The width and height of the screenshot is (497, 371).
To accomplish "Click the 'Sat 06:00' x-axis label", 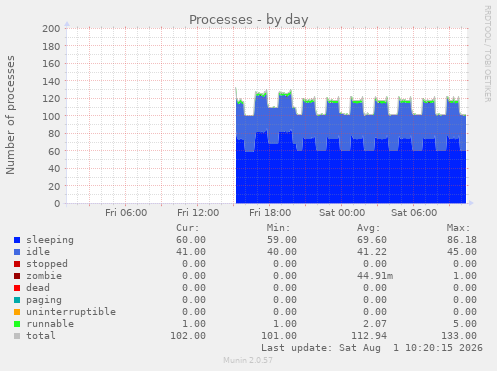I will coord(414,213).
